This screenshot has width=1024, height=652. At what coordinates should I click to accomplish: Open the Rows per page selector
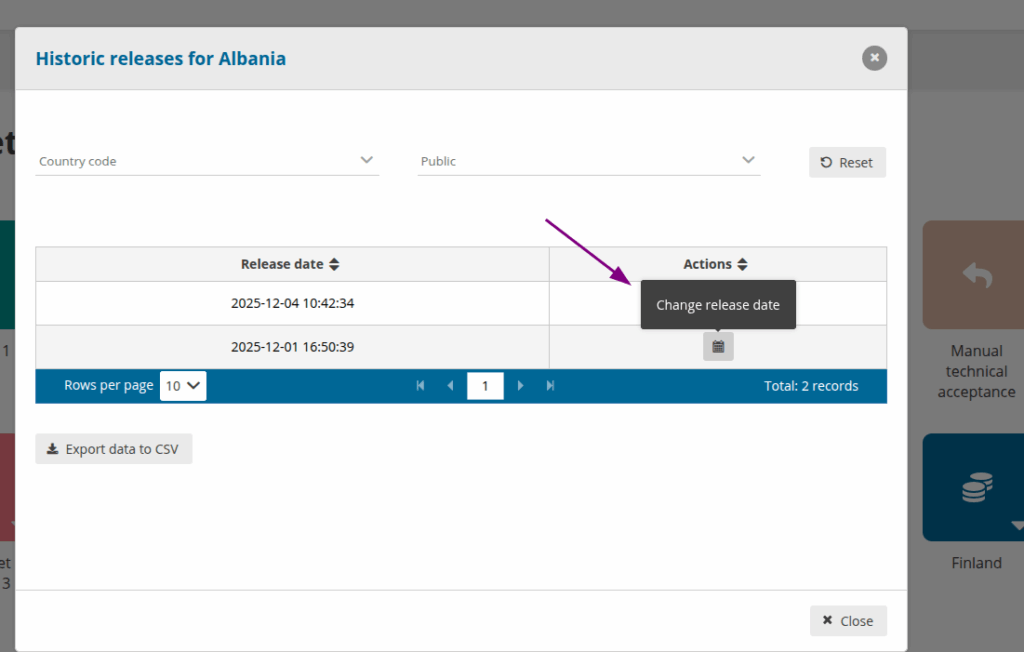183,386
